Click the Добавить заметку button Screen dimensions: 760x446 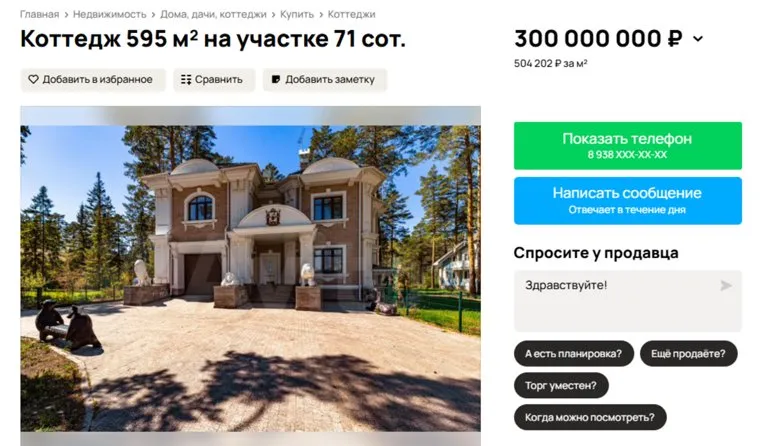(325, 80)
